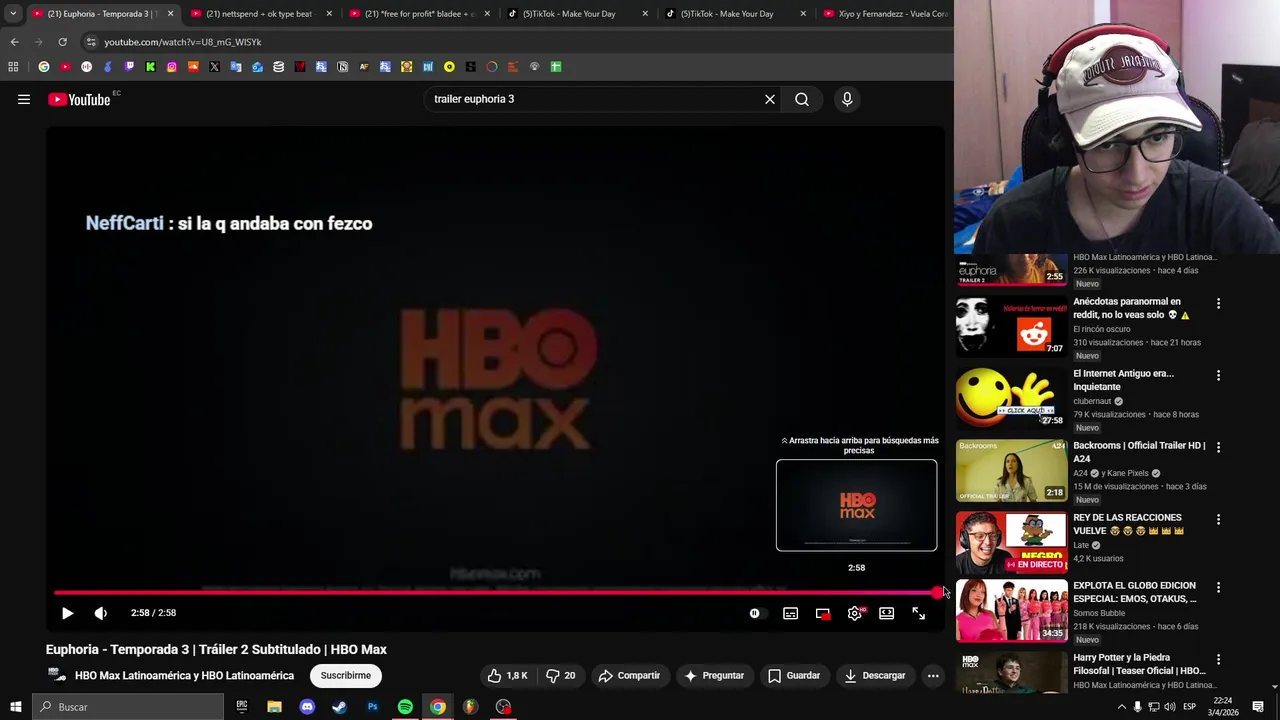The image size is (1280, 720).
Task: Open the YouTube hamburger guide menu
Action: (x=24, y=99)
